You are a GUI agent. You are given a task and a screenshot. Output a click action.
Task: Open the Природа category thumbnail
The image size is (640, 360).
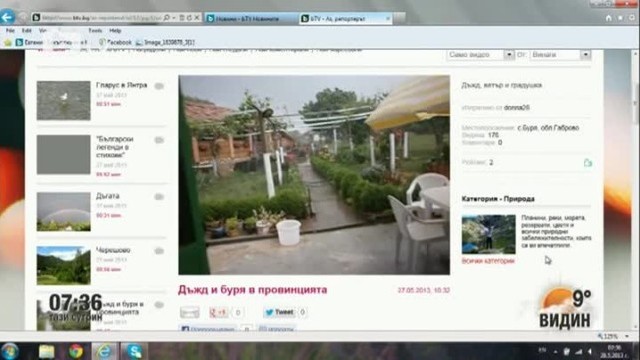(489, 234)
